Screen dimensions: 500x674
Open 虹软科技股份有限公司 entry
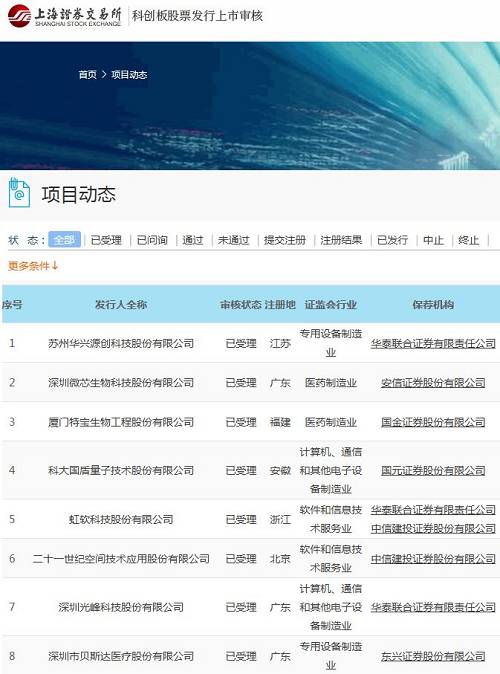click(x=121, y=519)
